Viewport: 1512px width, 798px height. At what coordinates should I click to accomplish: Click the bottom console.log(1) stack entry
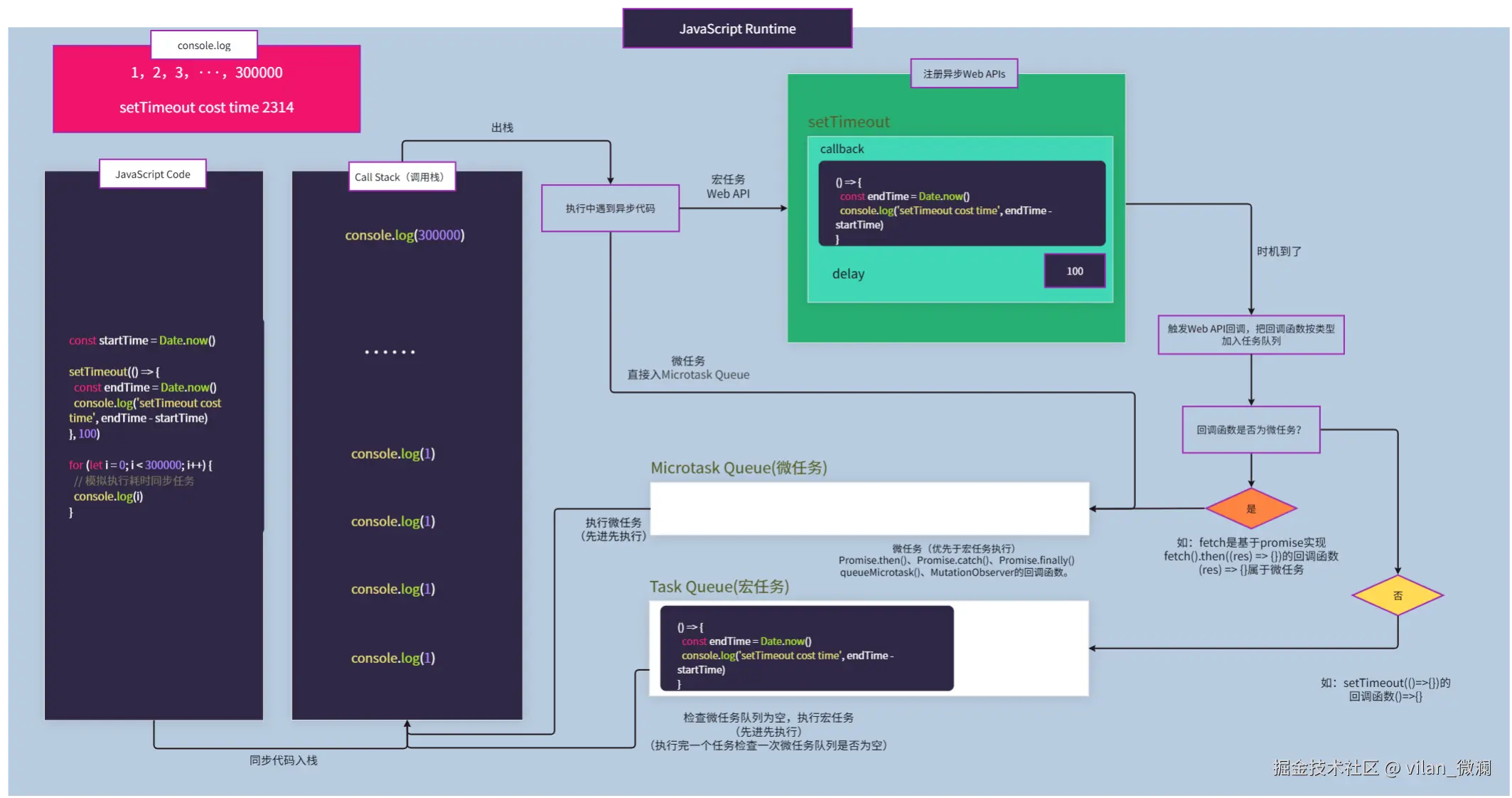tap(392, 658)
